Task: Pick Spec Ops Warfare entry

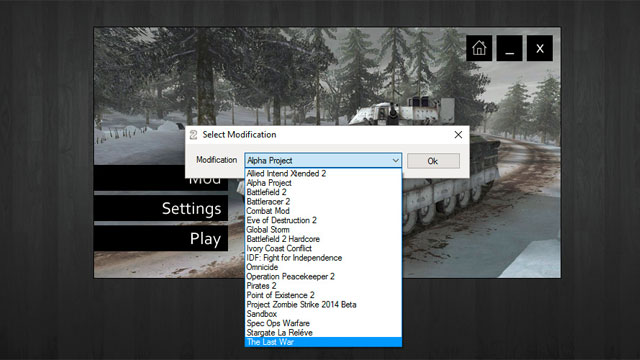Action: [323, 324]
